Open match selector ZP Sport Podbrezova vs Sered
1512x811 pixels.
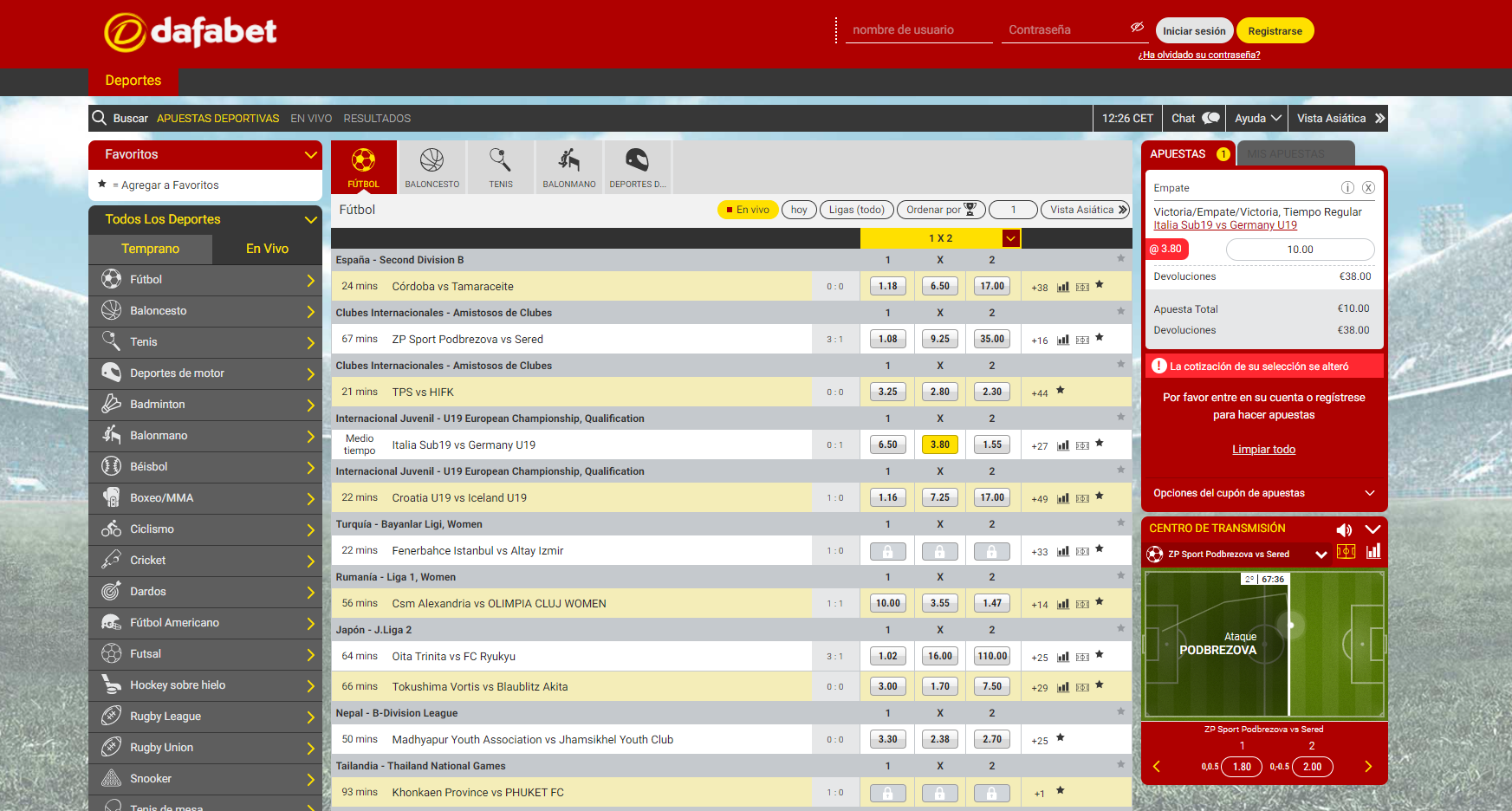click(1236, 554)
